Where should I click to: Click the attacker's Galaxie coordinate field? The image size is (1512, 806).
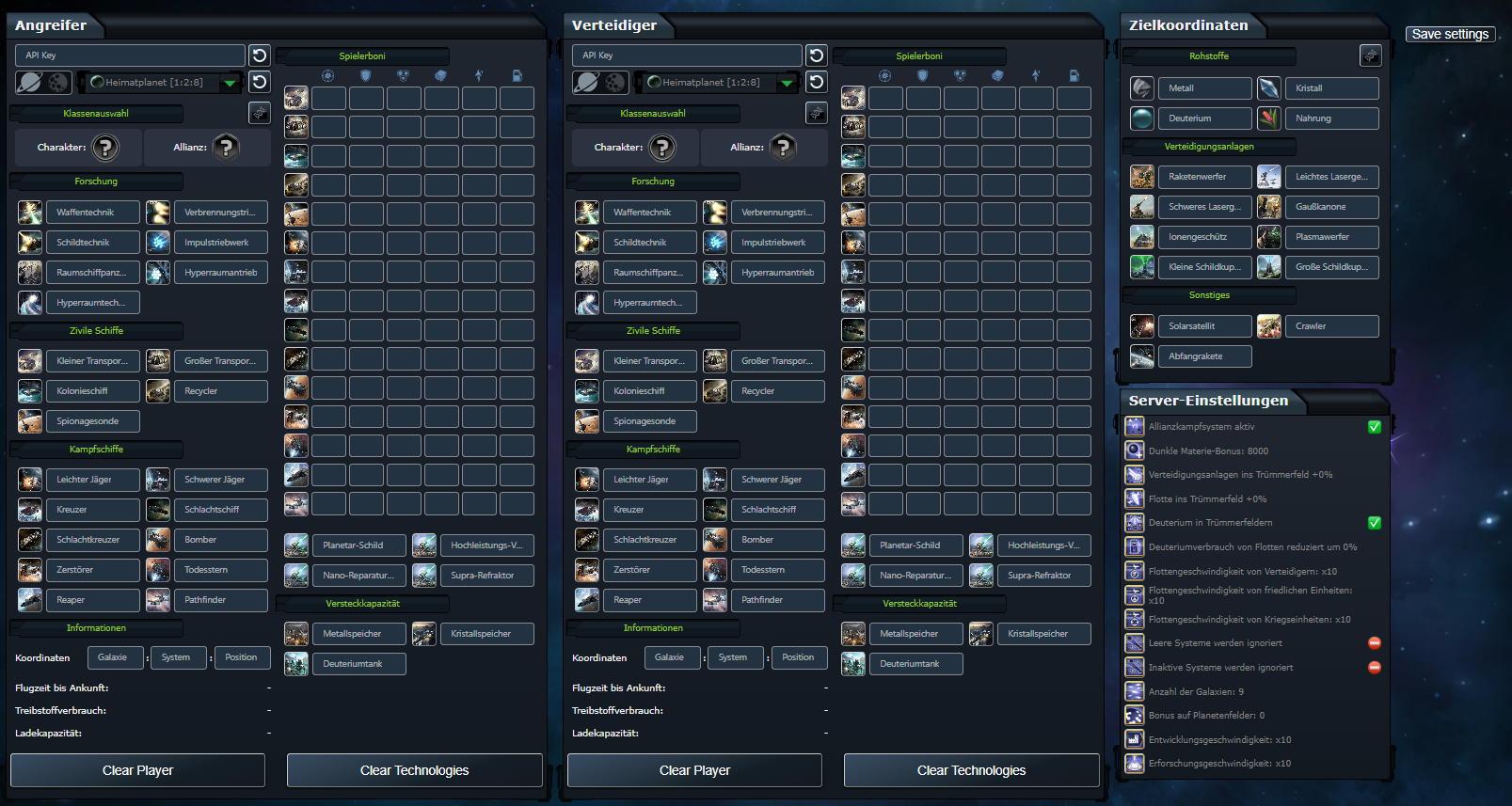click(116, 657)
